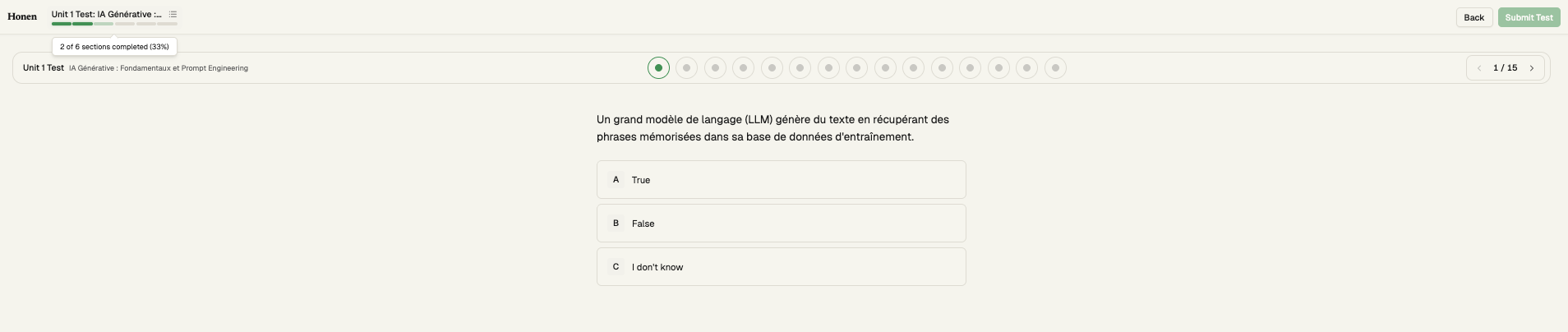Select IA Générative Fondamentaux subtitle
Viewport: 1568px width, 332px height.
coord(159,68)
